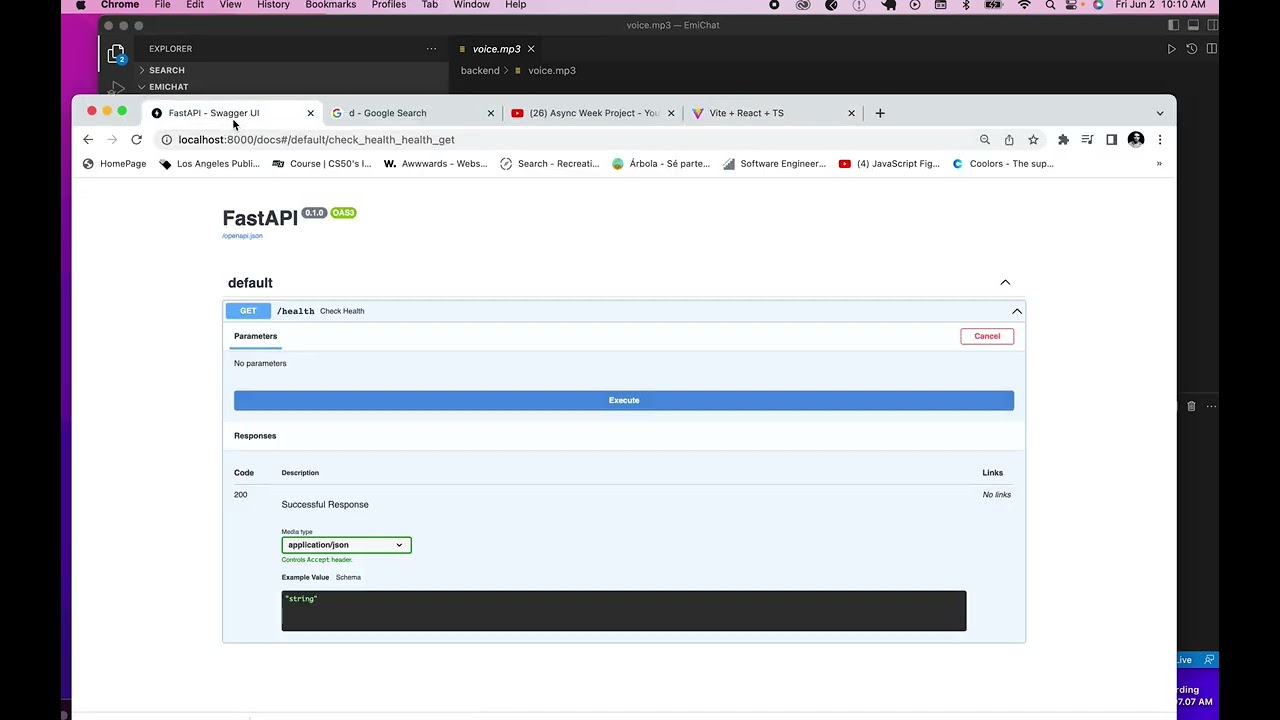Close the FastAPI Swagger UI tab
Screen dimensions: 1280x720
coord(310,113)
